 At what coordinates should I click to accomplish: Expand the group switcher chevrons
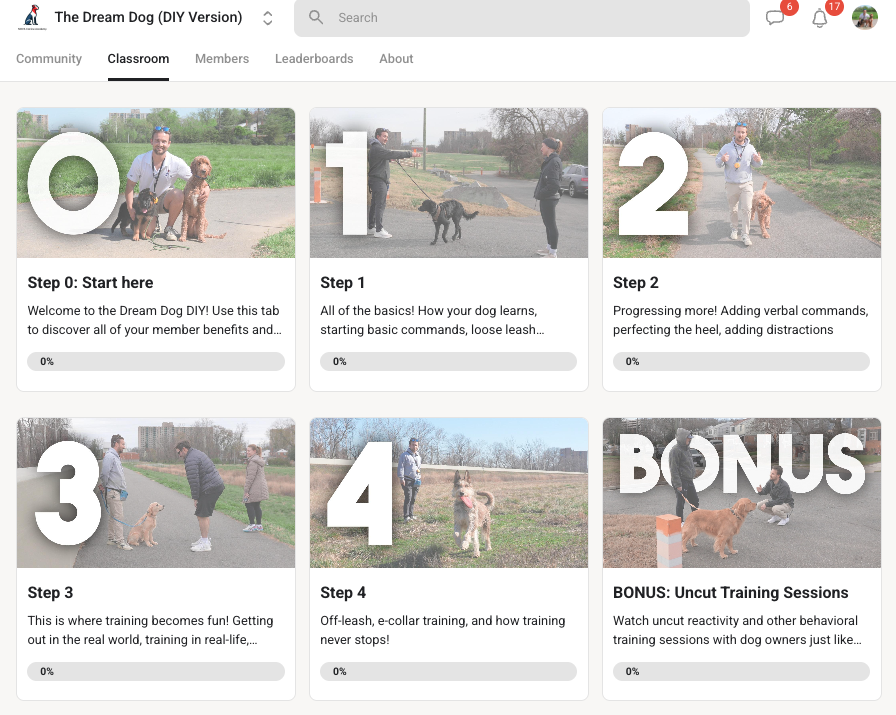click(x=267, y=18)
